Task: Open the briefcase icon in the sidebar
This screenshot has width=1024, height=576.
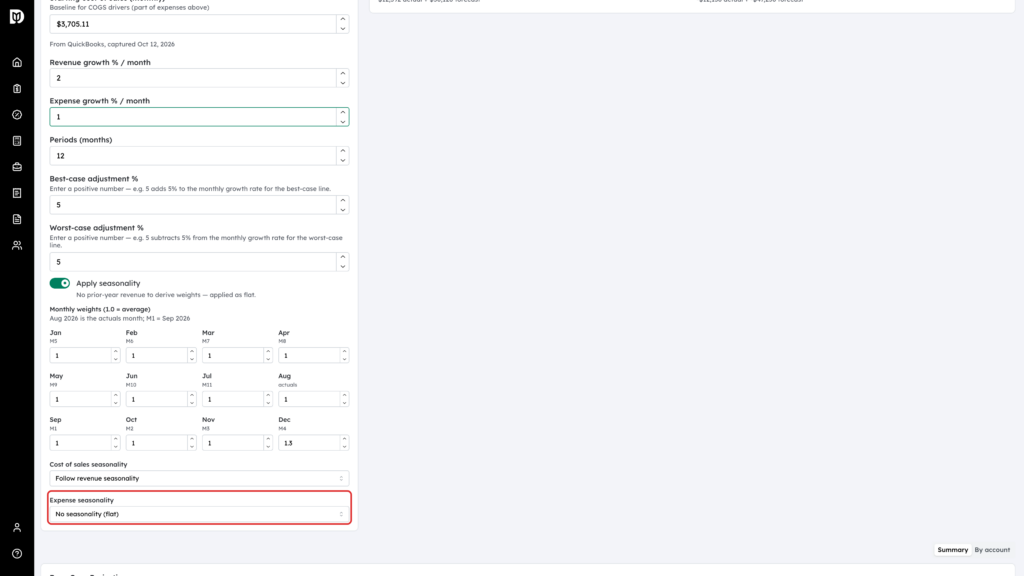Action: click(x=17, y=167)
